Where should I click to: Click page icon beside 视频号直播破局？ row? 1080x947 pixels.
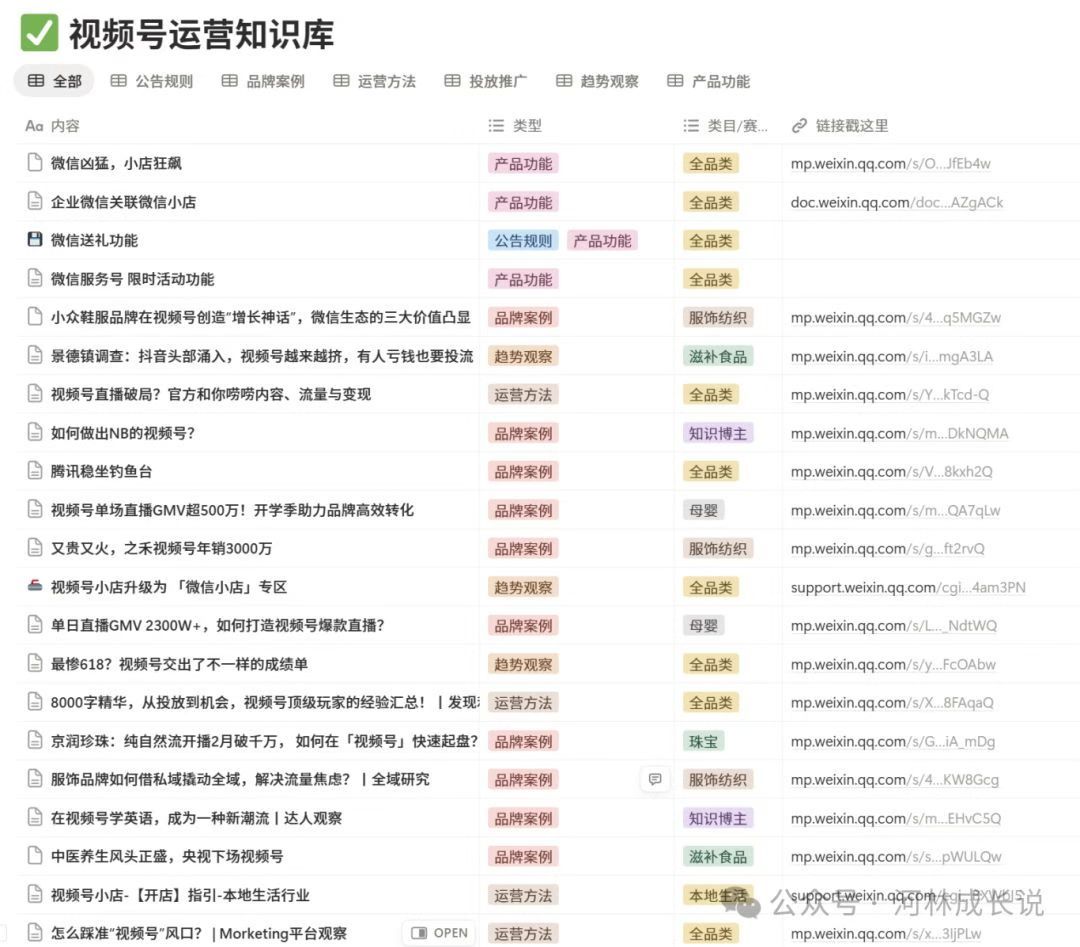(34, 394)
